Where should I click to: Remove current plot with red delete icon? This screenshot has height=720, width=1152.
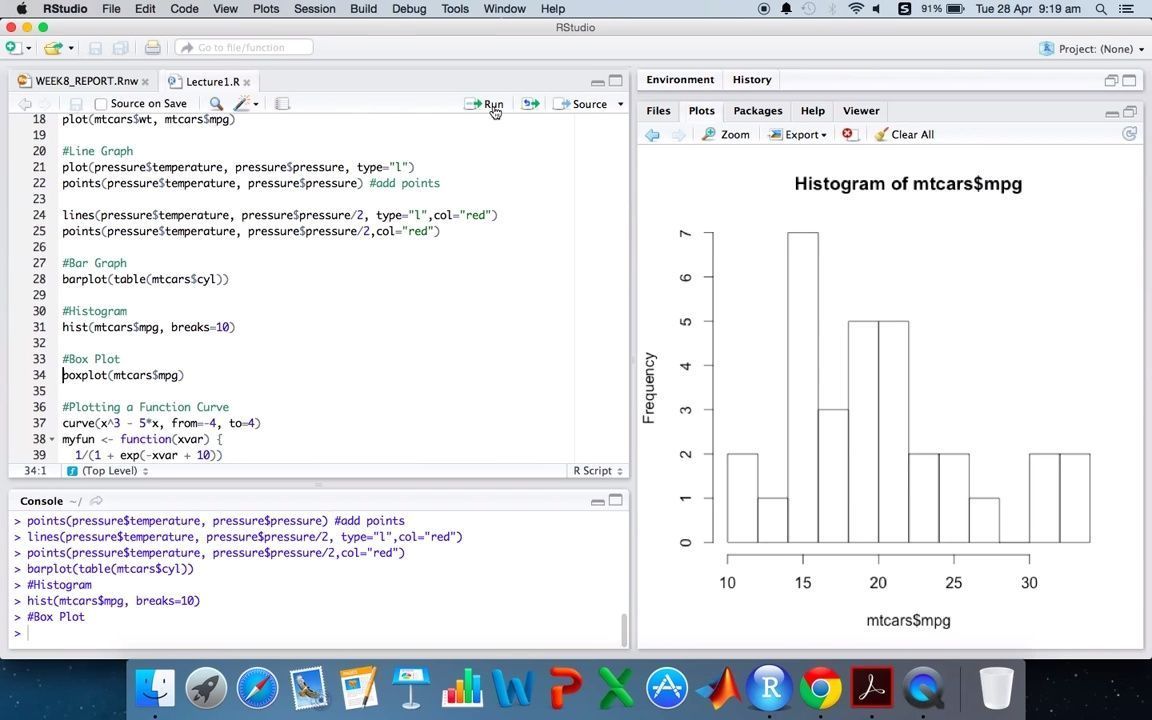click(848, 134)
